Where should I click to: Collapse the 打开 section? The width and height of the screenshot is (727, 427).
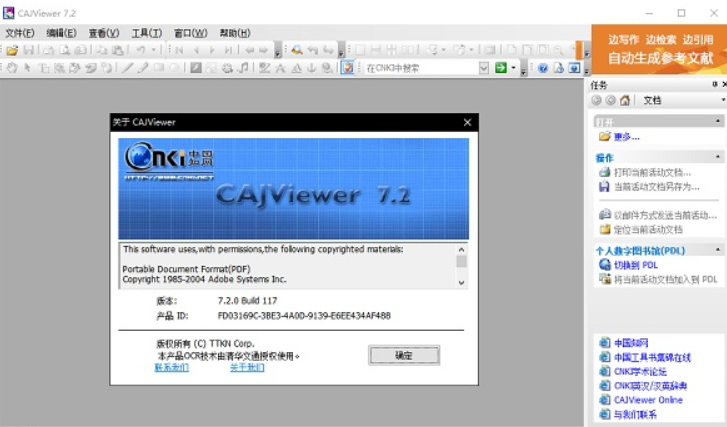coord(718,121)
